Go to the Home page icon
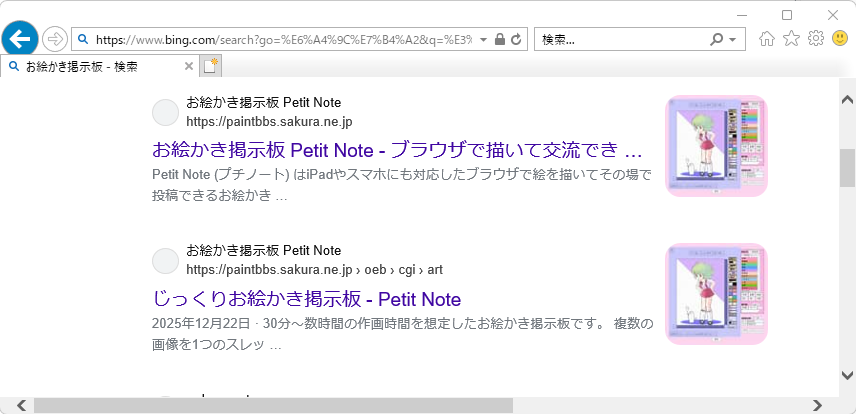Image resolution: width=856 pixels, height=414 pixels. pyautogui.click(x=767, y=39)
